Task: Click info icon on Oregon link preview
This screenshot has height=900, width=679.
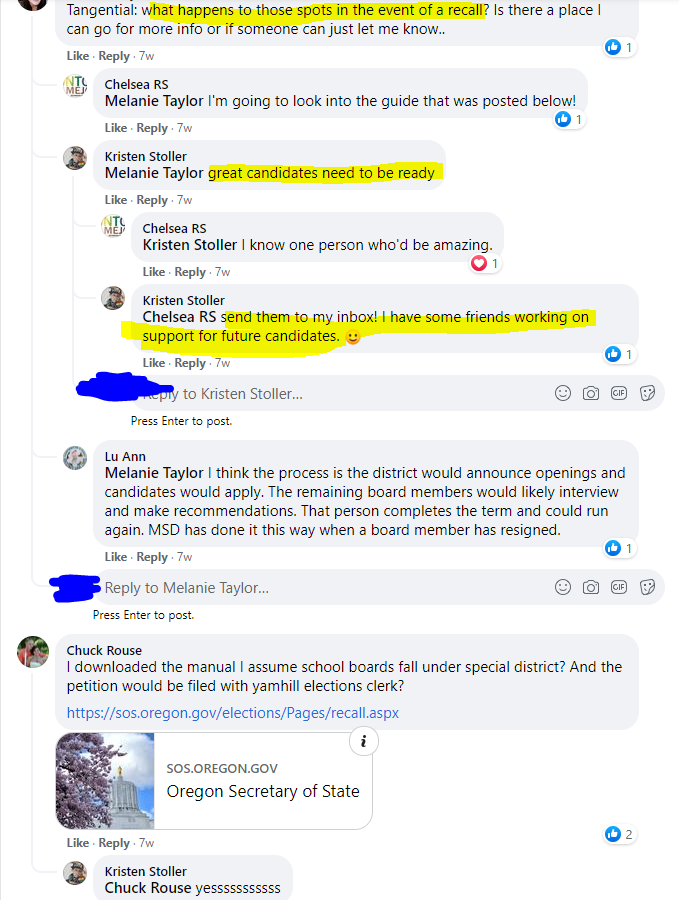Action: (x=363, y=742)
